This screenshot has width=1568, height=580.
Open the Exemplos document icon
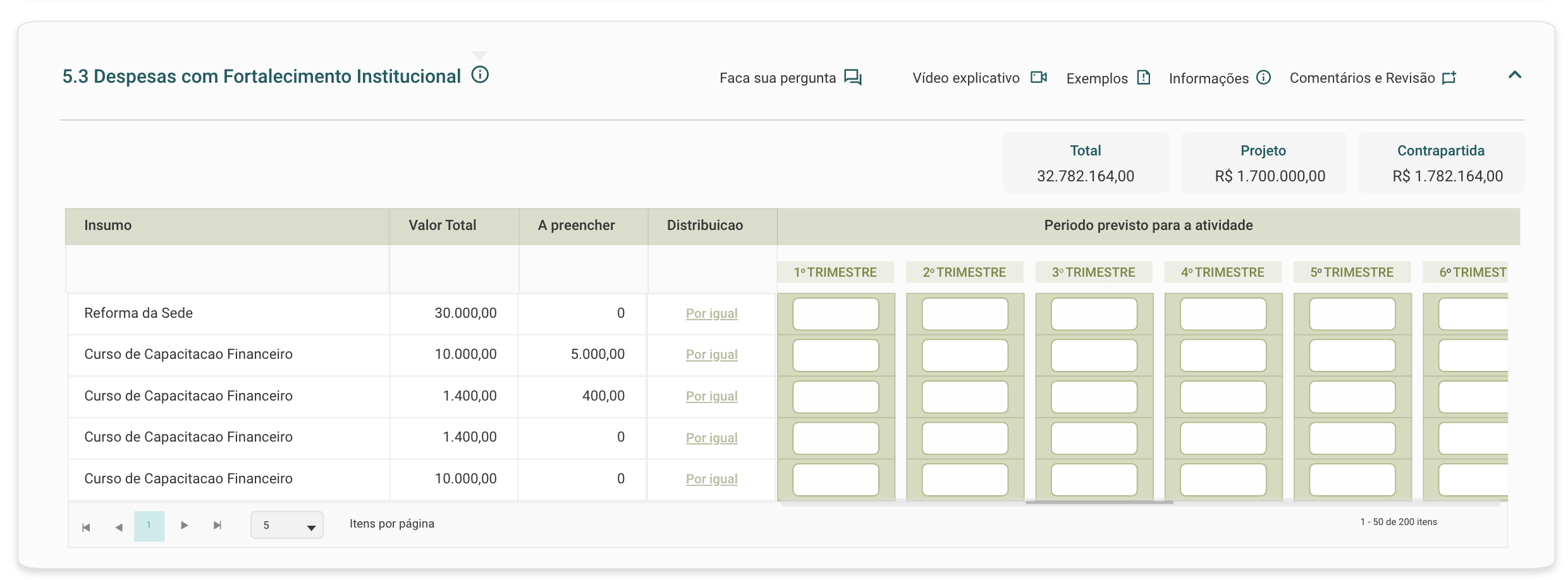1143,78
